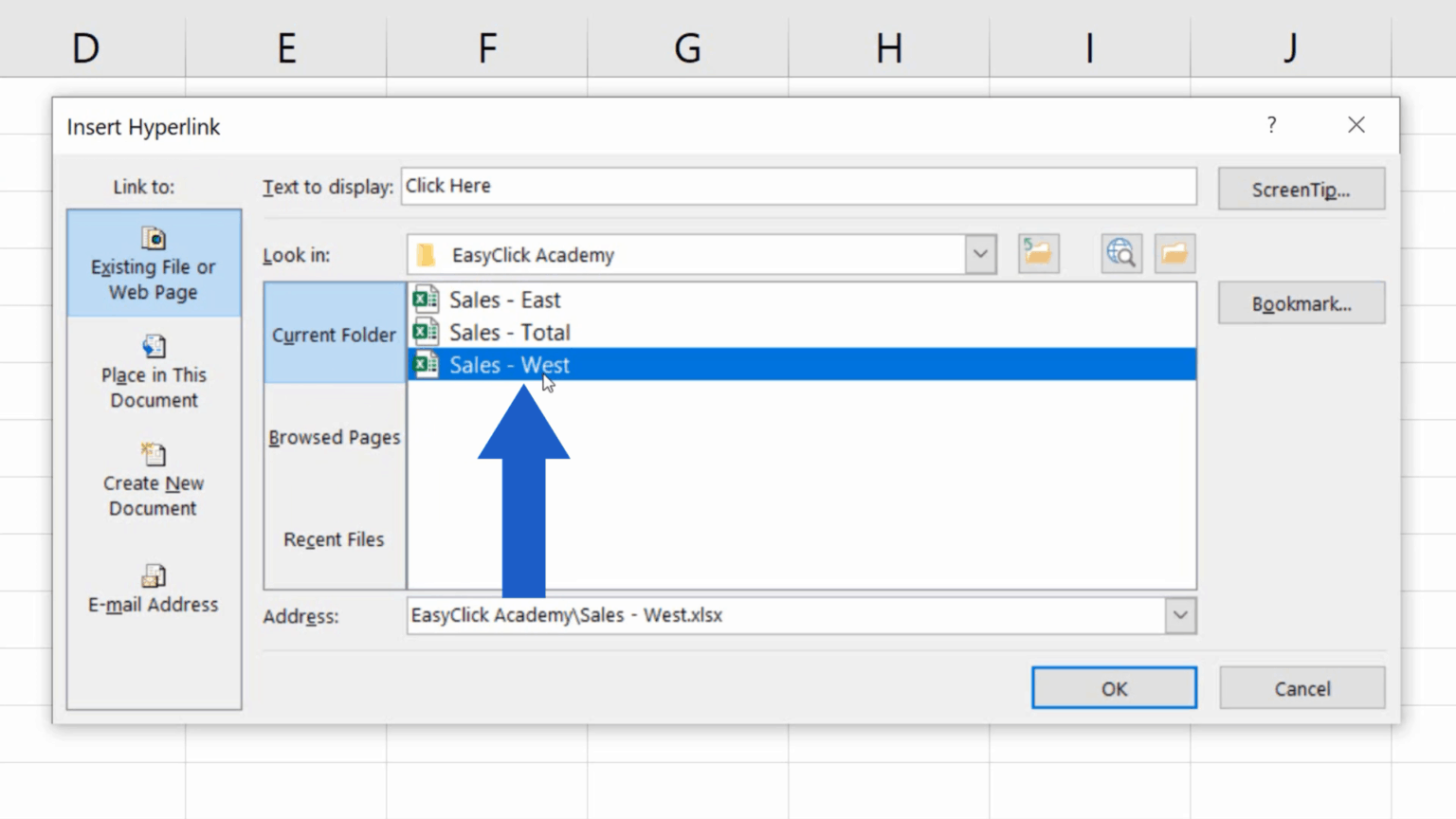The image size is (1456, 819).
Task: Cancel the Insert Hyperlink dialog
Action: (x=1301, y=688)
